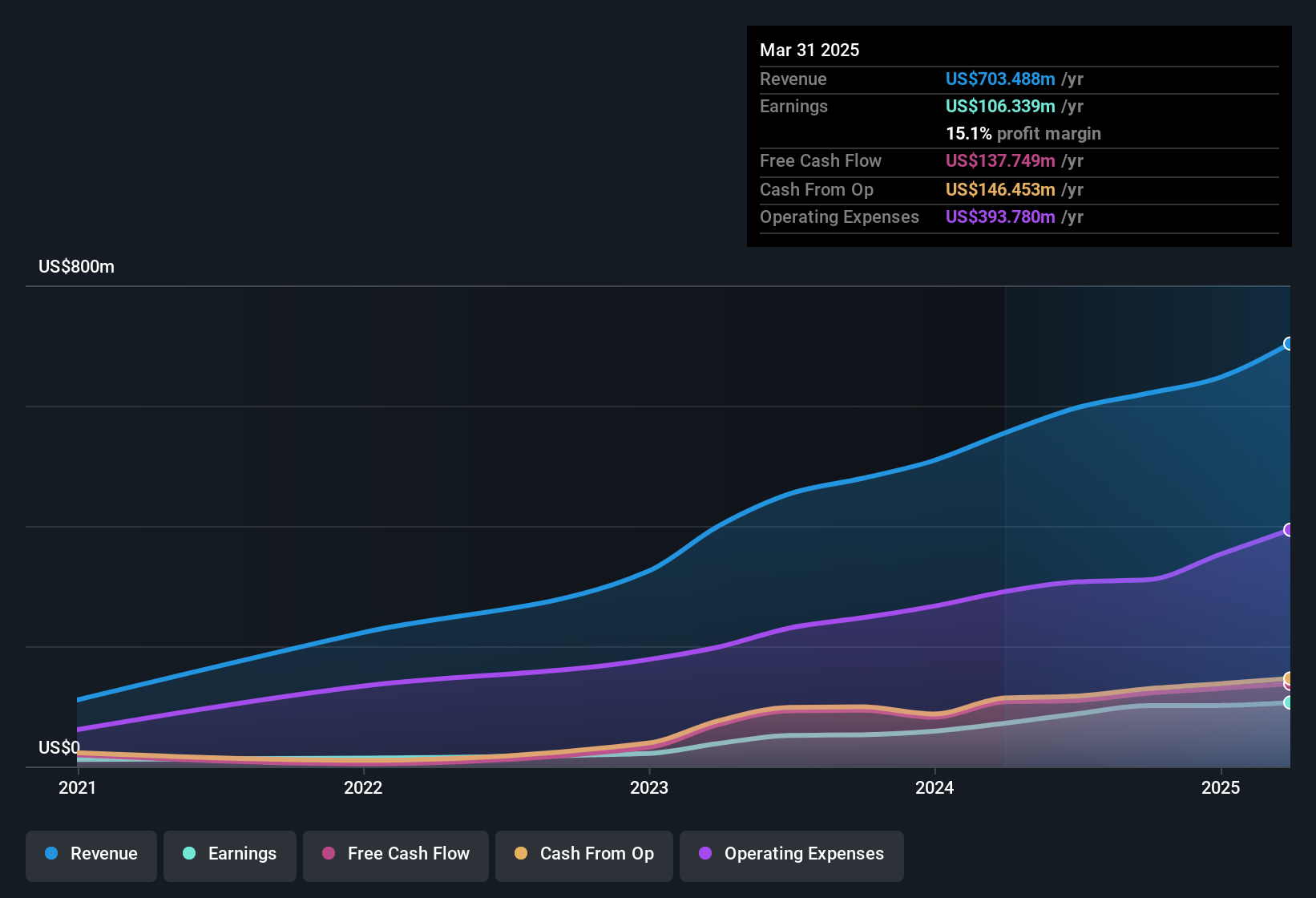Click the Earnings endpoint marker on chart
Screen dimensions: 1316x898
point(1289,702)
